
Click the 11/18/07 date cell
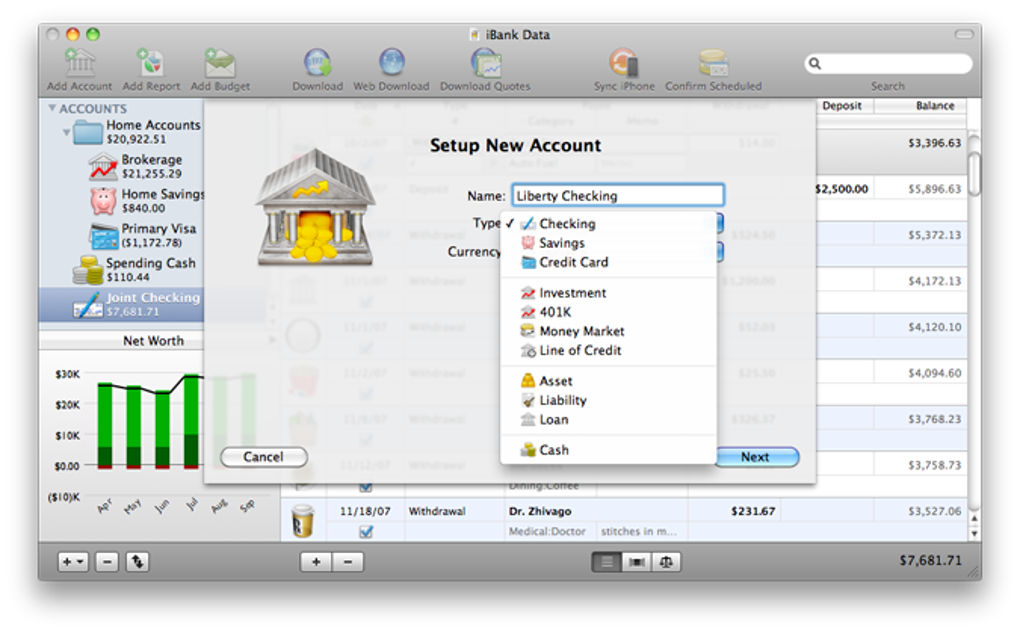coord(365,511)
